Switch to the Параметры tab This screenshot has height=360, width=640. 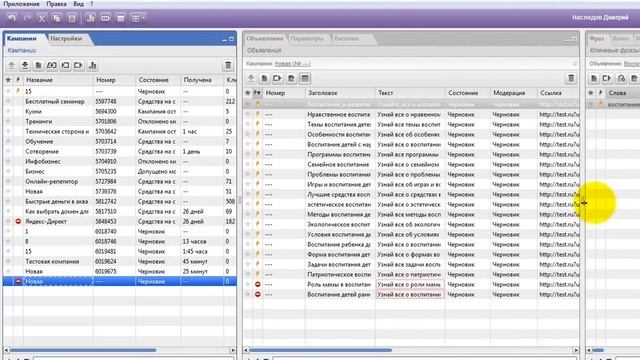(307, 38)
